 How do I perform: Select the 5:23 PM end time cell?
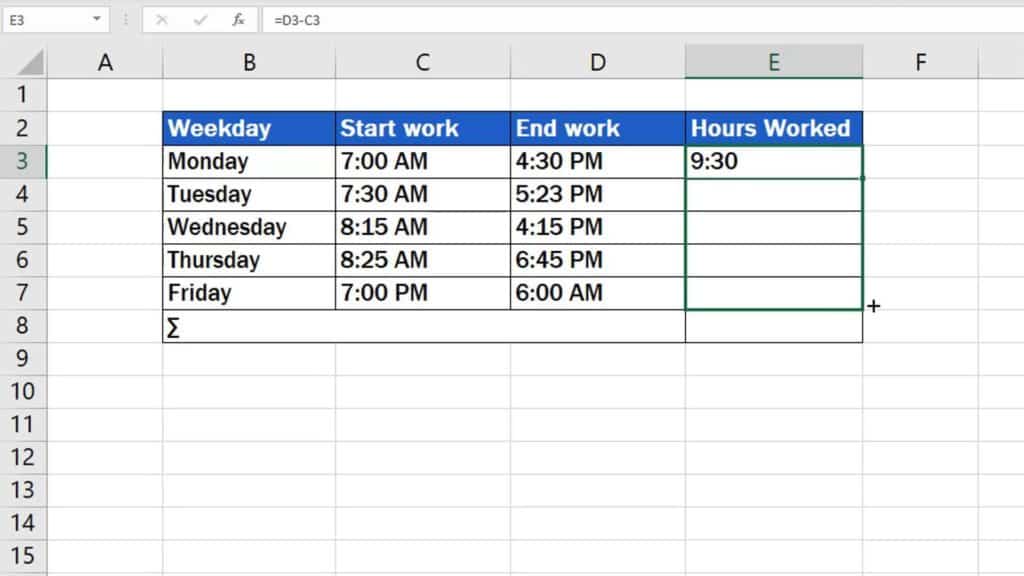(597, 194)
